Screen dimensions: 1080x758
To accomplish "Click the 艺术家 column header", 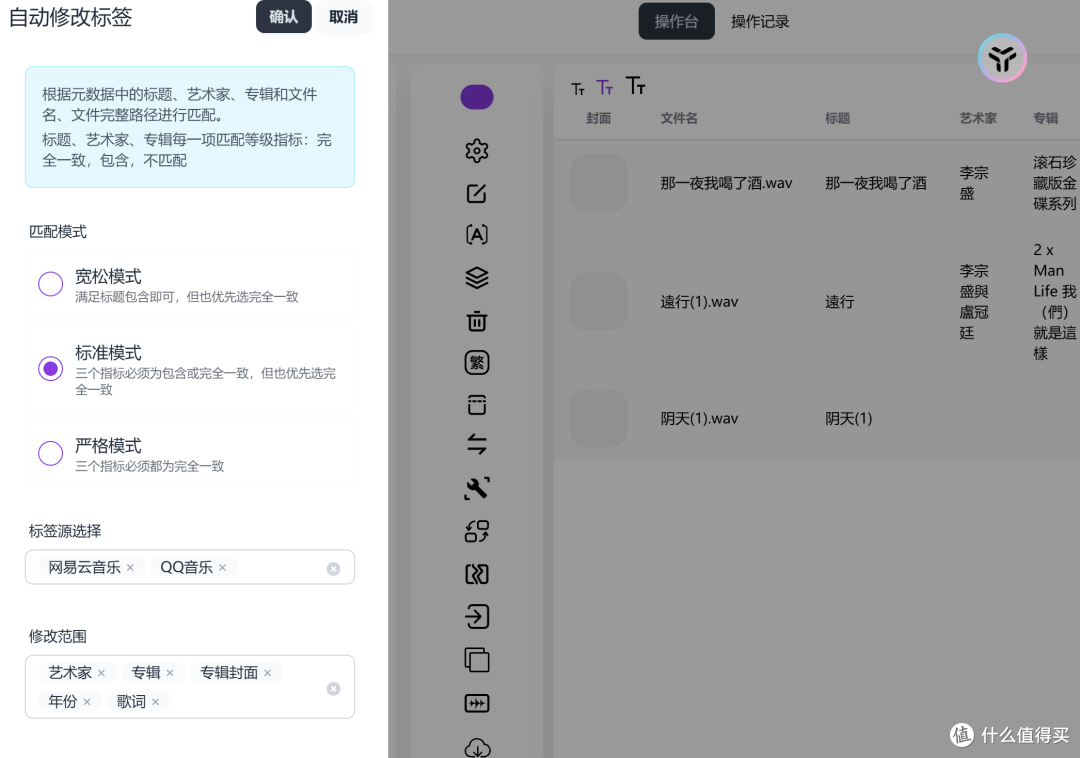I will coord(978,118).
